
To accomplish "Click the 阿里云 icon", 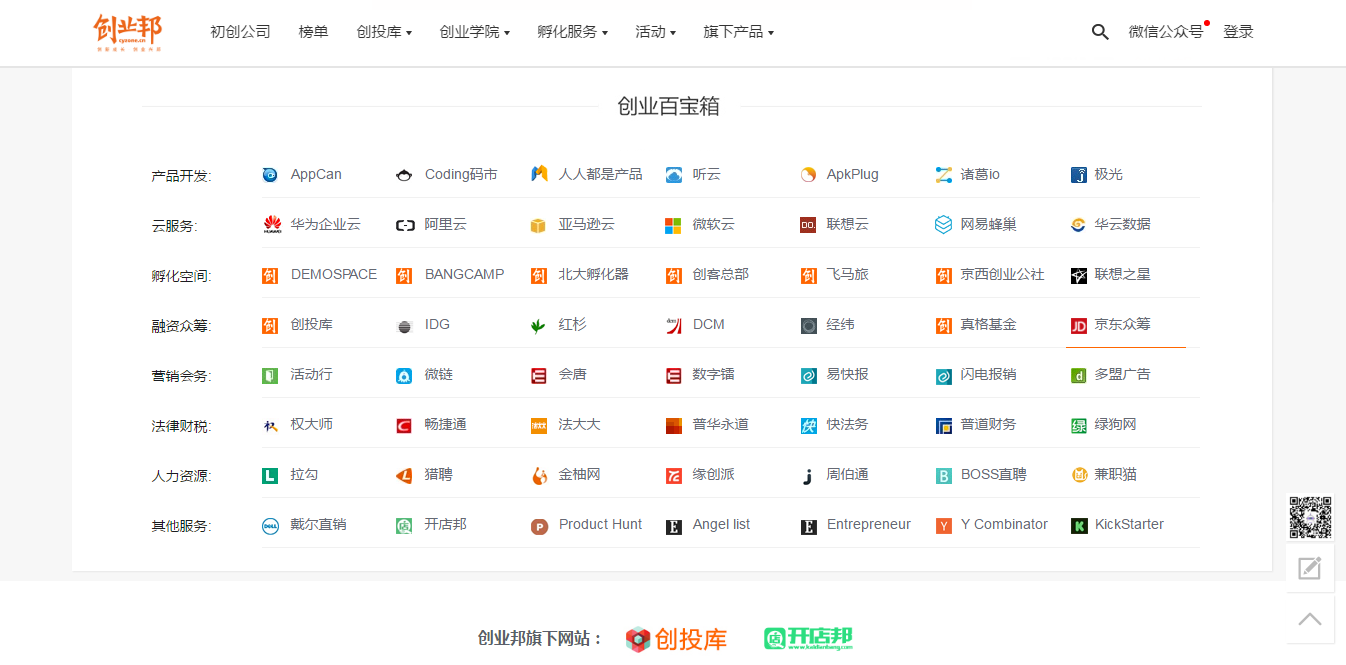I will click(405, 225).
